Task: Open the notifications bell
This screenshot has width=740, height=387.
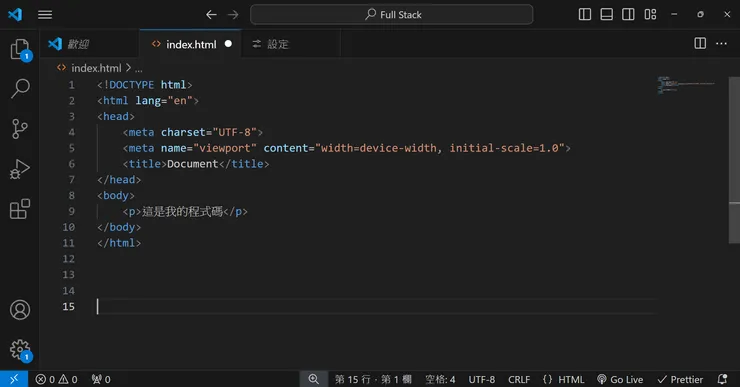Action: pyautogui.click(x=723, y=379)
